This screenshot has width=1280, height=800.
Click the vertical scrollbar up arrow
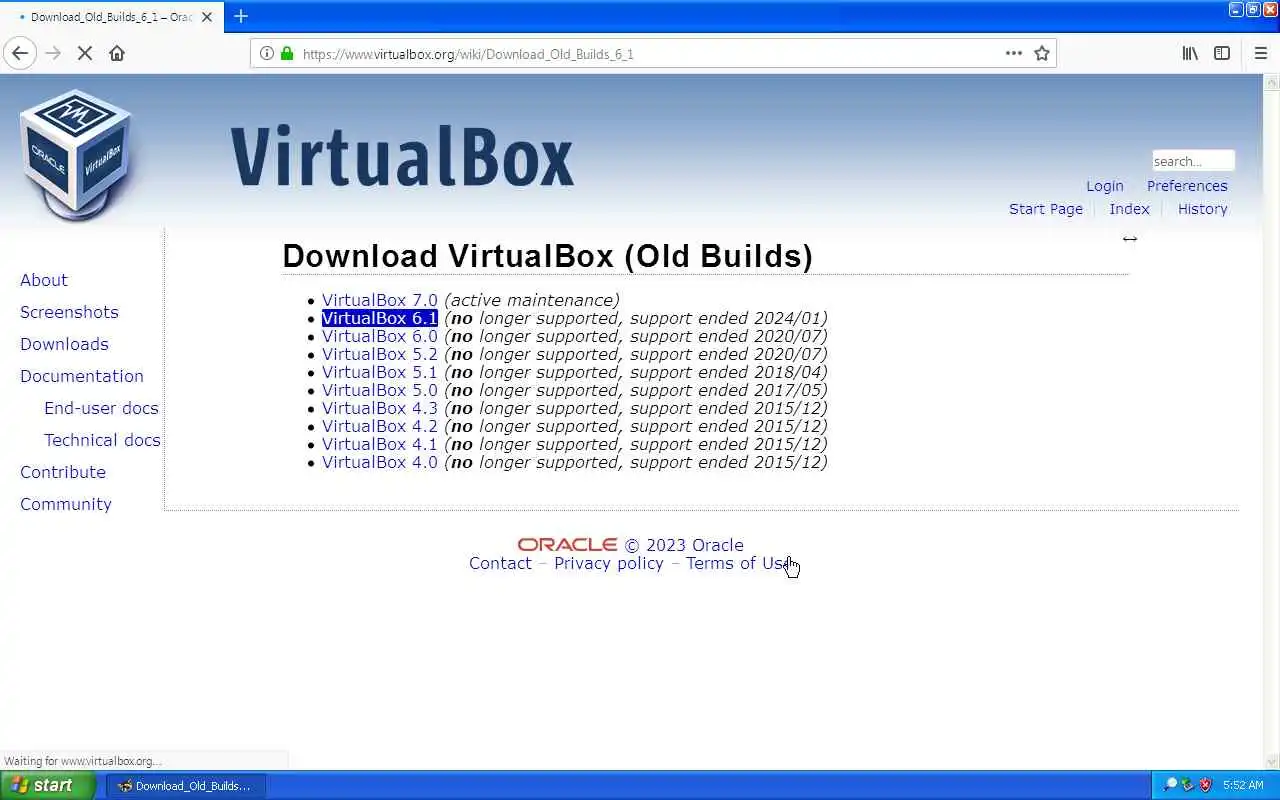pyautogui.click(x=1272, y=82)
